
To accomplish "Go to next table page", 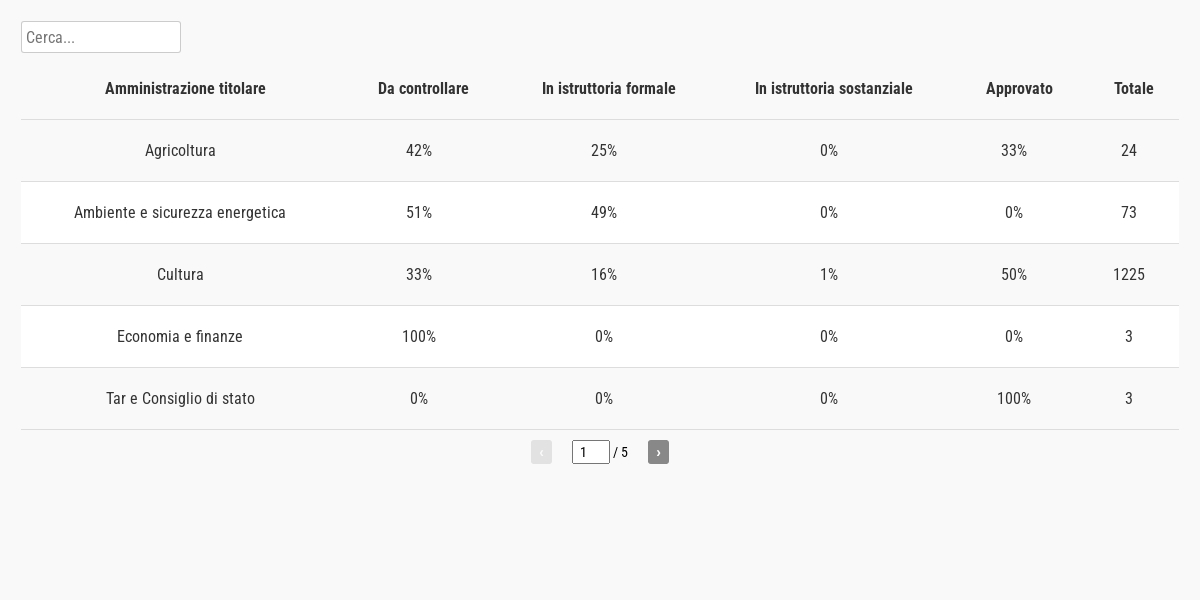I will click(658, 452).
